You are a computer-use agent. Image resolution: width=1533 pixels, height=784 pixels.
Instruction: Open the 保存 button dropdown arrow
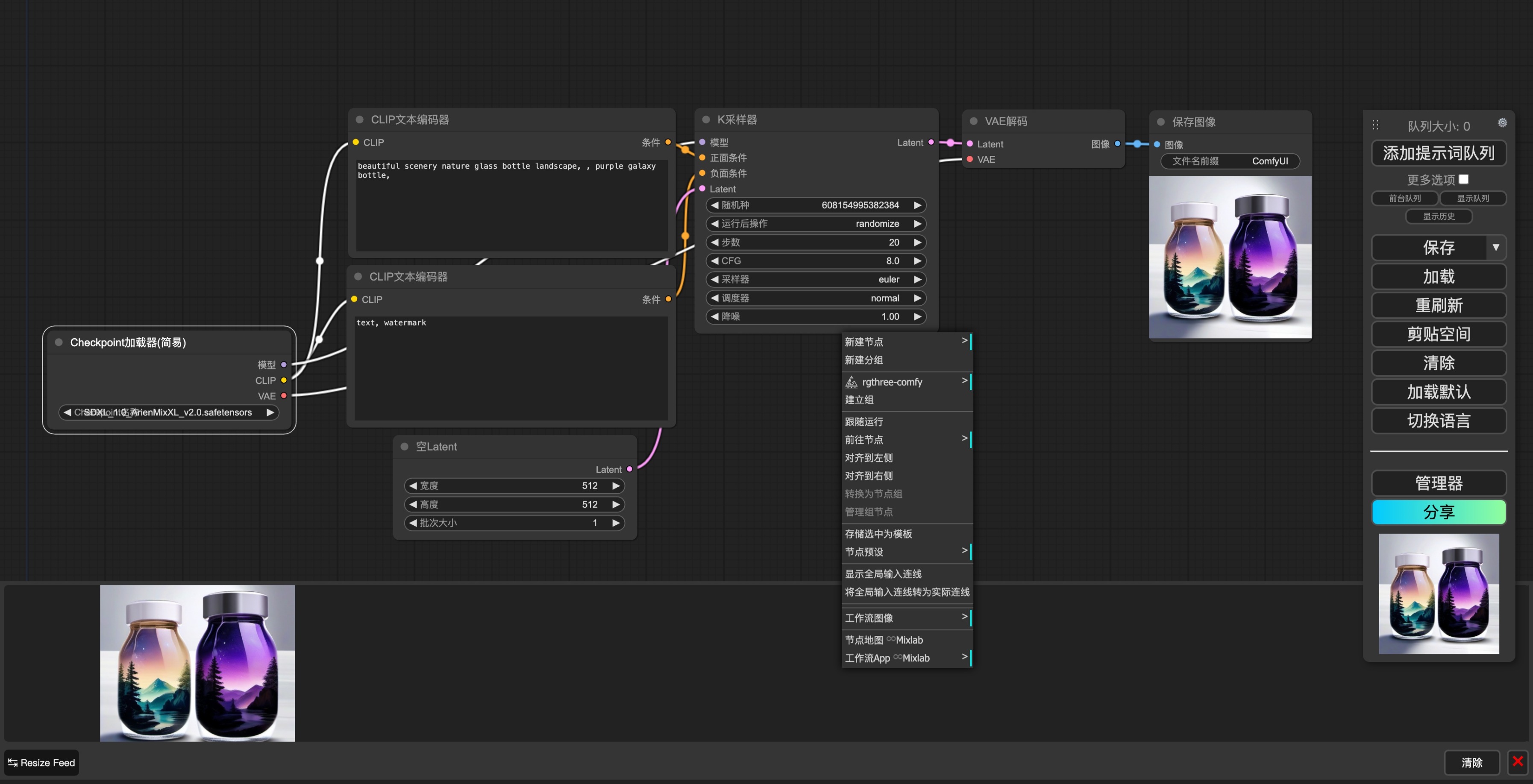coord(1495,247)
